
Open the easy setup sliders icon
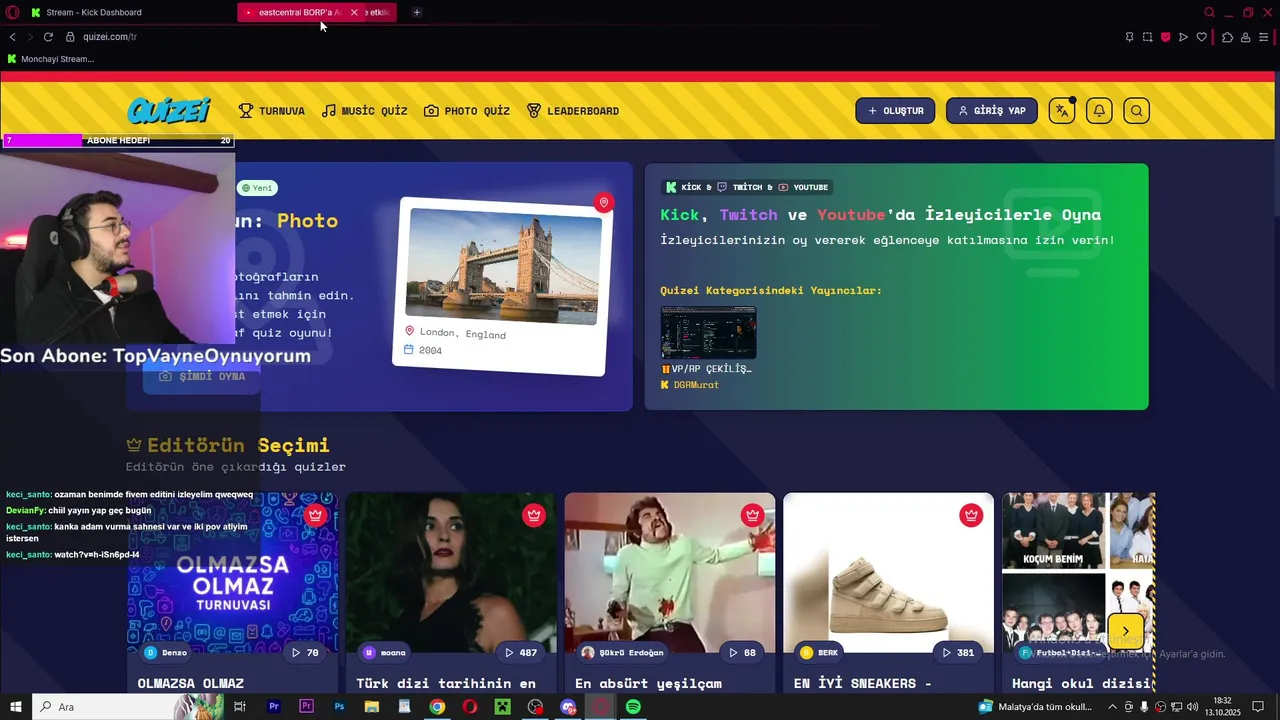point(1264,37)
